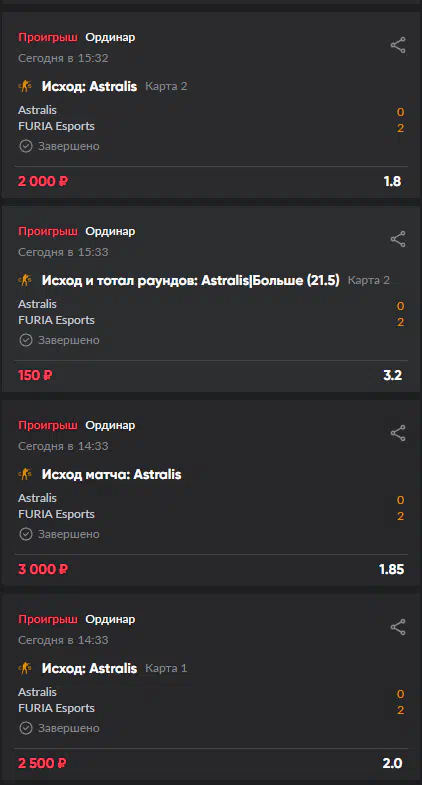Click CS icon beside Исход и тотал раундов
Viewport: 422px width, 785px height.
25,280
